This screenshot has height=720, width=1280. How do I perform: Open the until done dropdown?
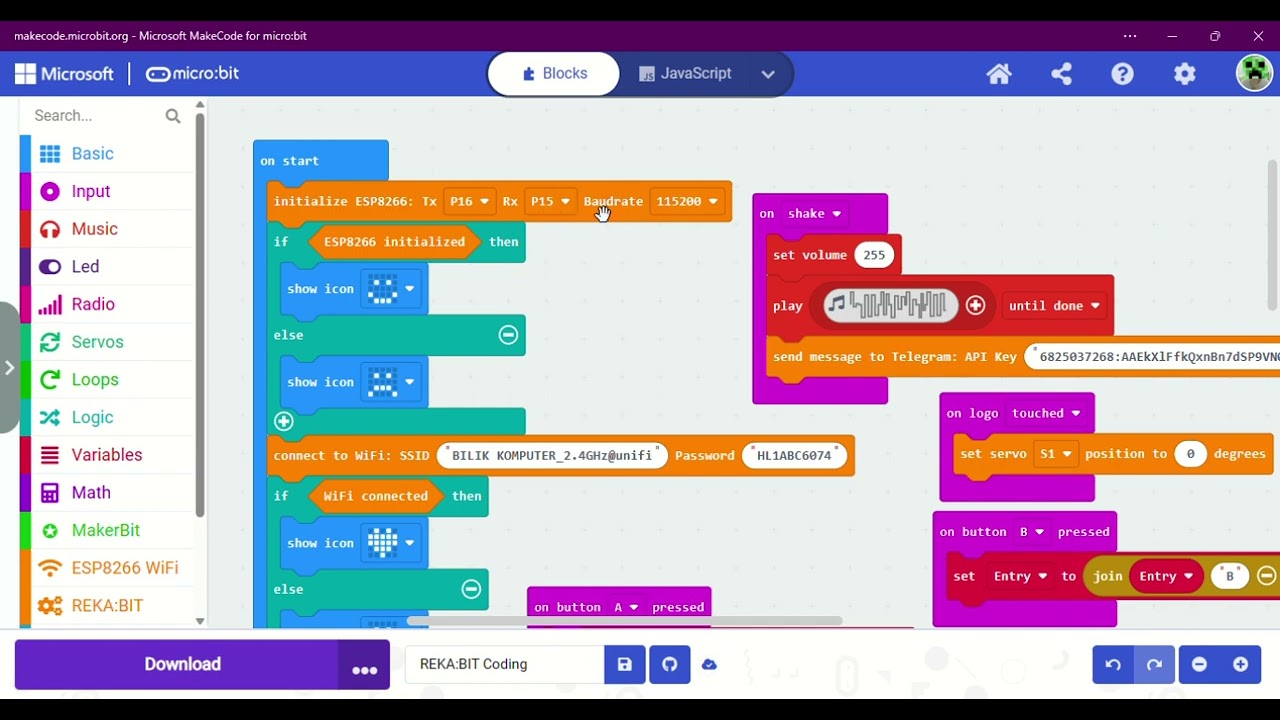click(1054, 306)
